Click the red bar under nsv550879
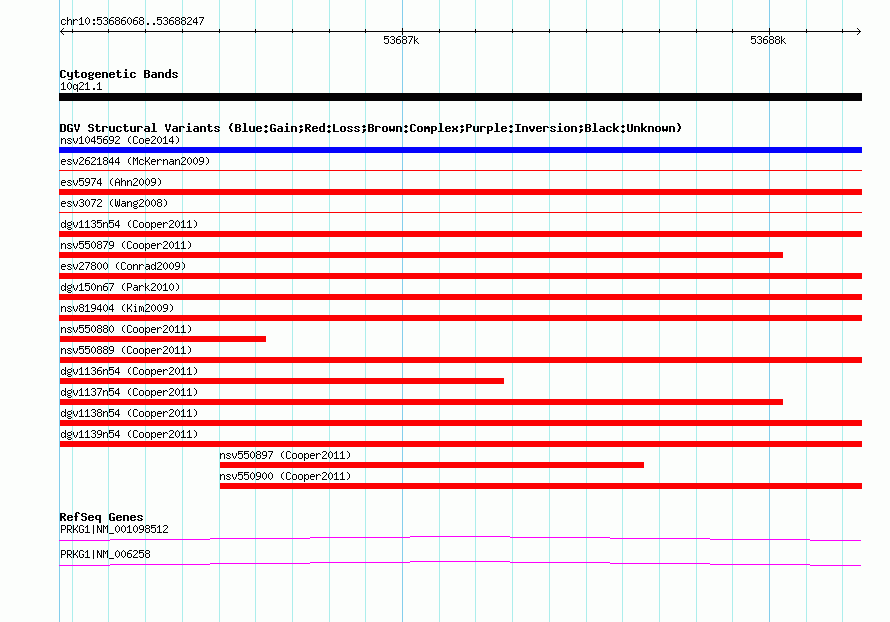Viewport: 890px width, 622px height. tap(421, 255)
